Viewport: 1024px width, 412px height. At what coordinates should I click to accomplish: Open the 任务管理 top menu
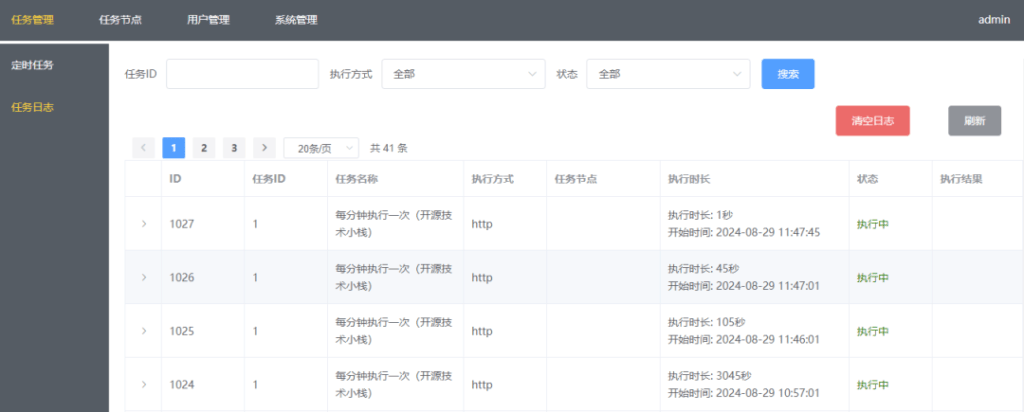click(x=32, y=20)
